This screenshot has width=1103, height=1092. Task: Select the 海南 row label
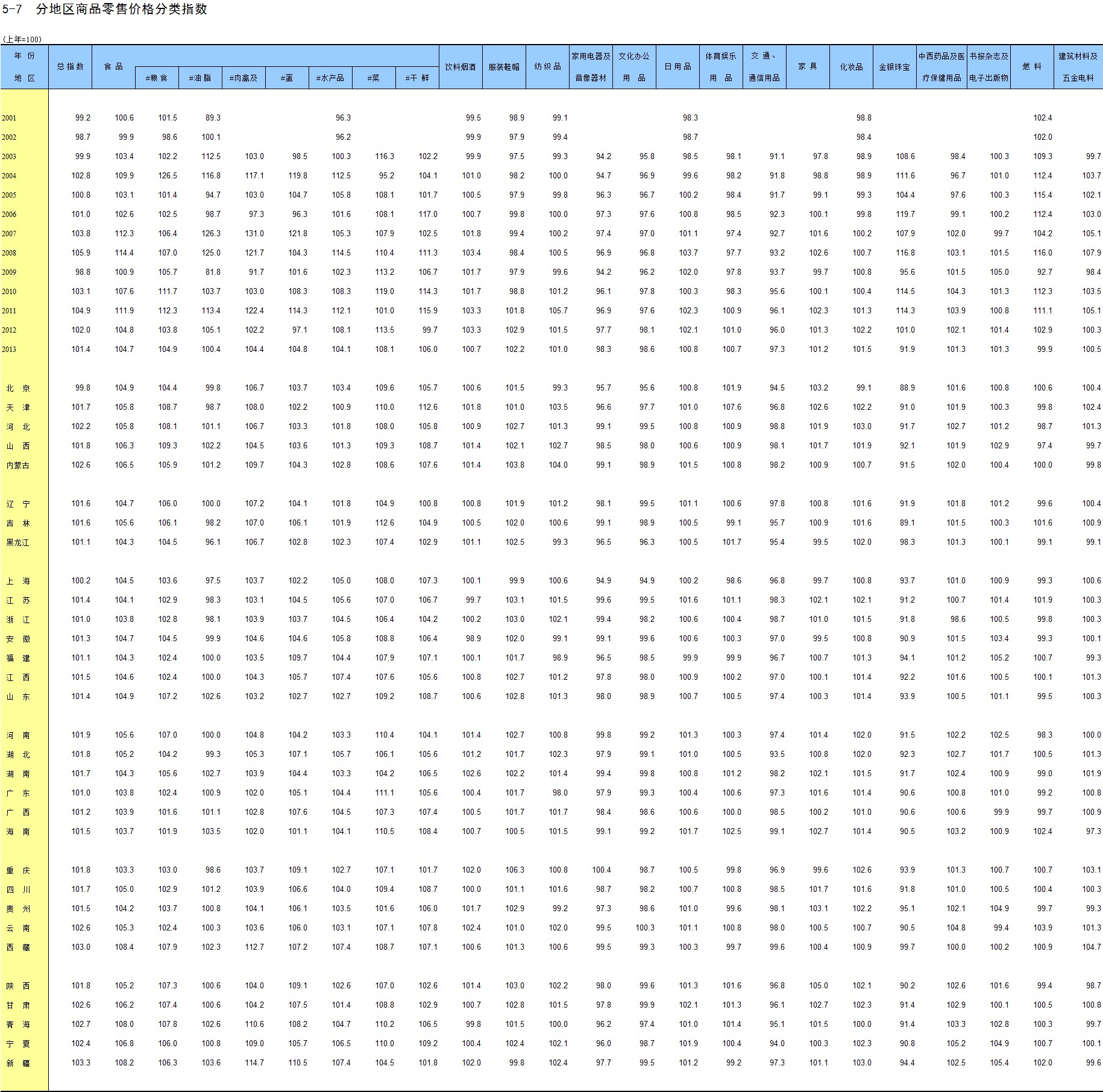pyautogui.click(x=18, y=832)
